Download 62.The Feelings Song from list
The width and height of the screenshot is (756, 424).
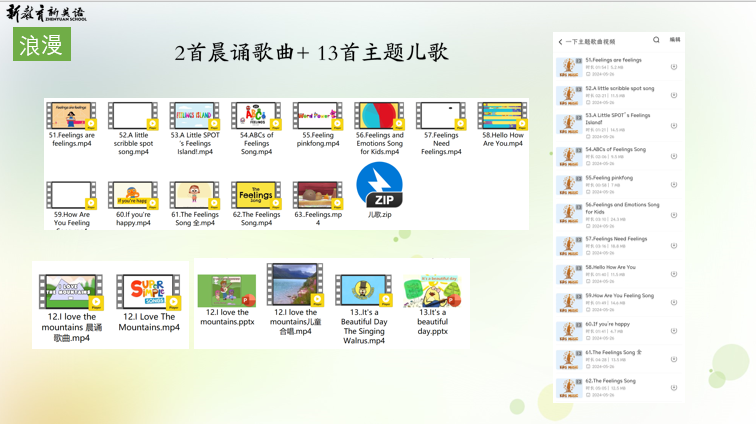click(674, 388)
